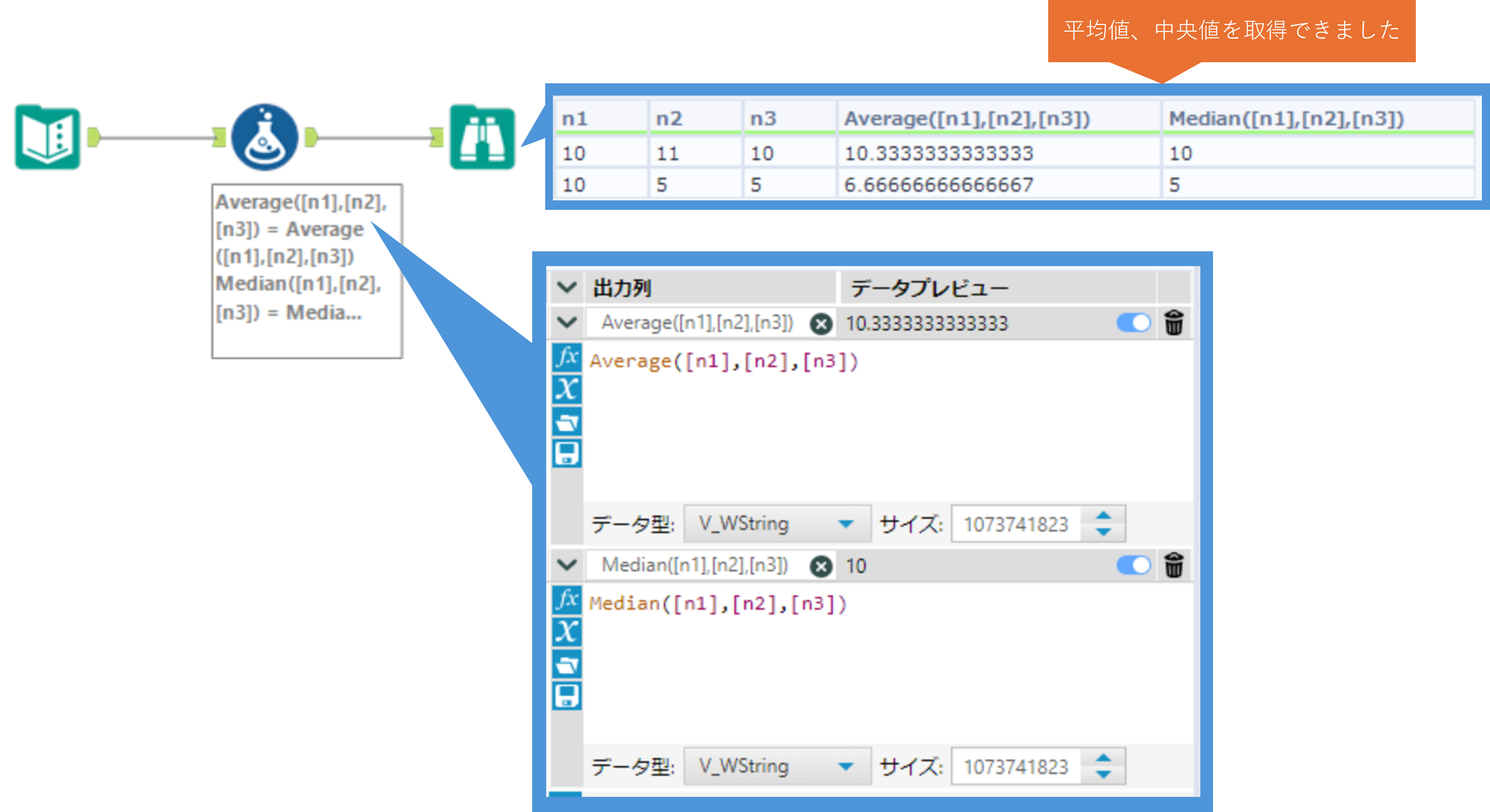Image resolution: width=1490 pixels, height=812 pixels.
Task: Click the Text Input tool icon
Action: pyautogui.click(x=47, y=138)
